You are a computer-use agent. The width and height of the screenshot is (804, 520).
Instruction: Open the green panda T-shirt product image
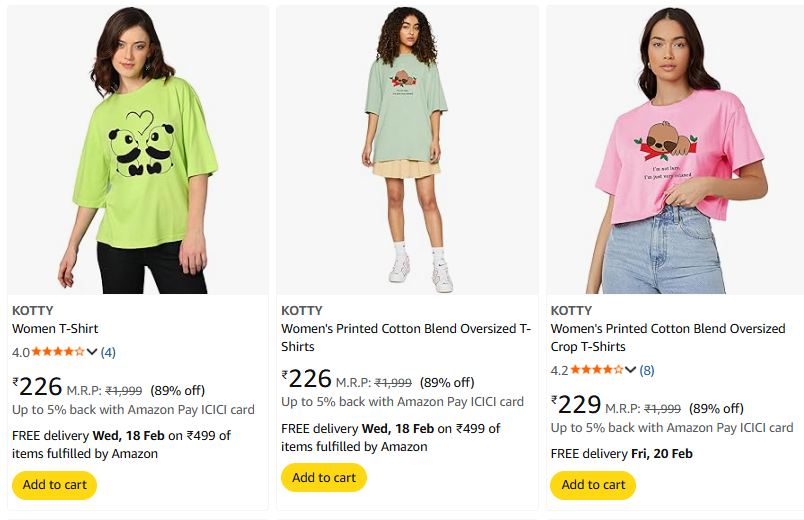pos(138,150)
